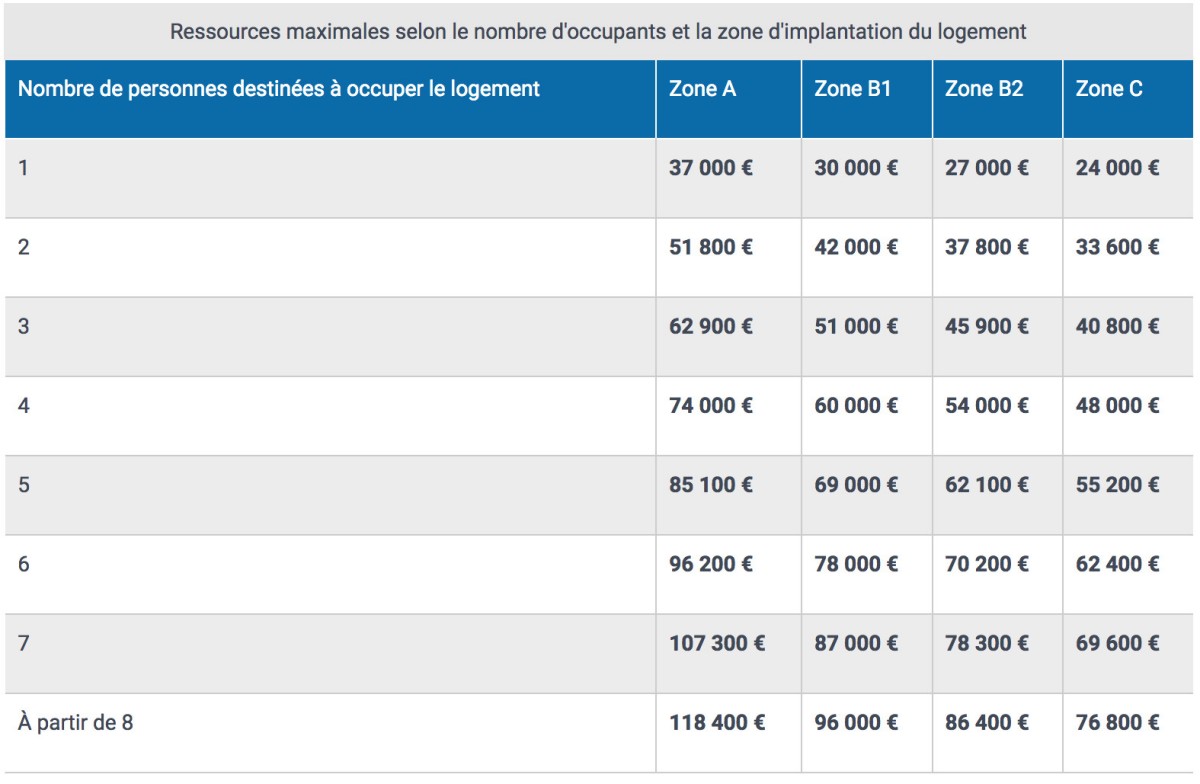Select the 45 900 € cell
1200x784 pixels.
[986, 326]
